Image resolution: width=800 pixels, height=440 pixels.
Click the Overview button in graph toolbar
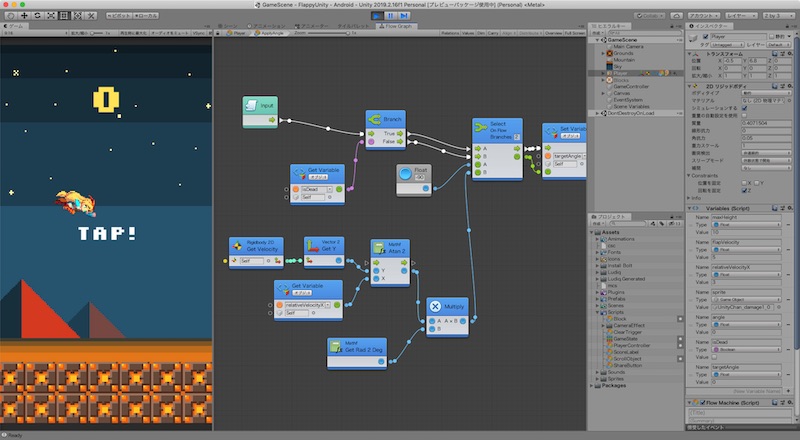point(553,33)
